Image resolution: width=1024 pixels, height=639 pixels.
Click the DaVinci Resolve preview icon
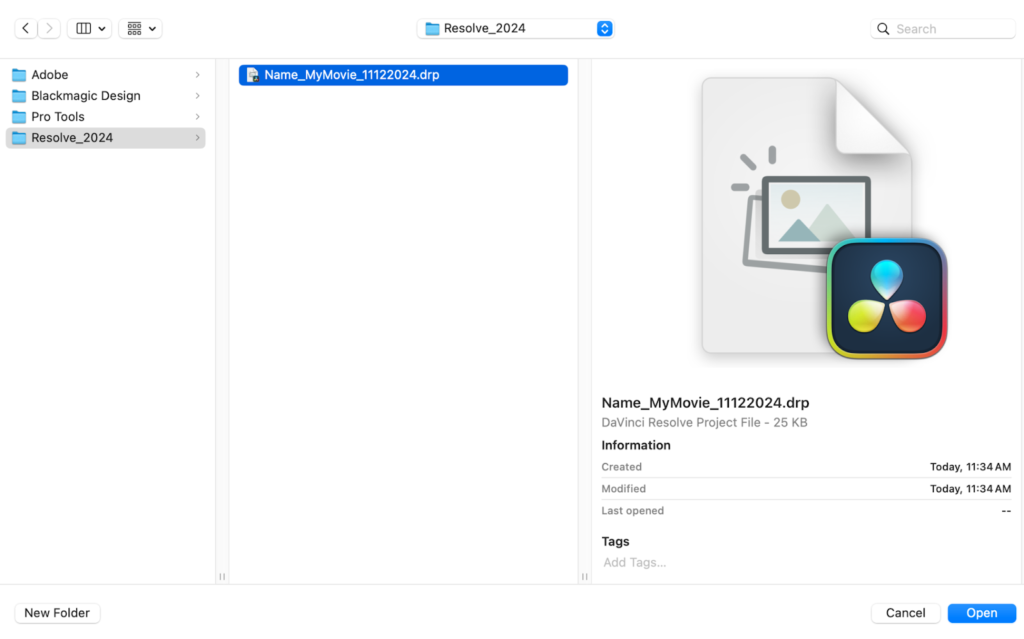point(886,298)
